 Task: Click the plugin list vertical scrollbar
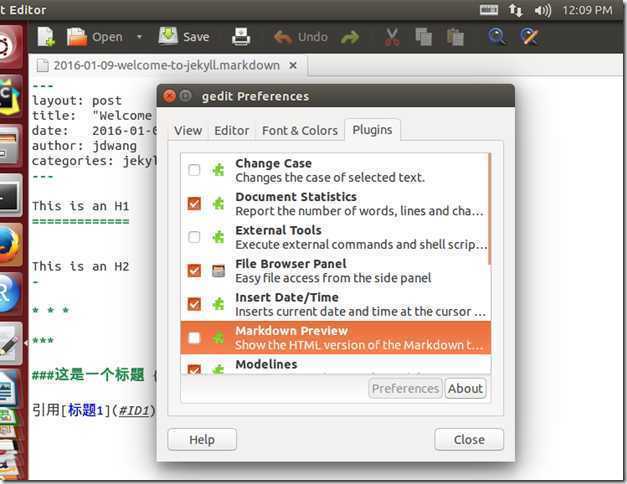pyautogui.click(x=489, y=208)
